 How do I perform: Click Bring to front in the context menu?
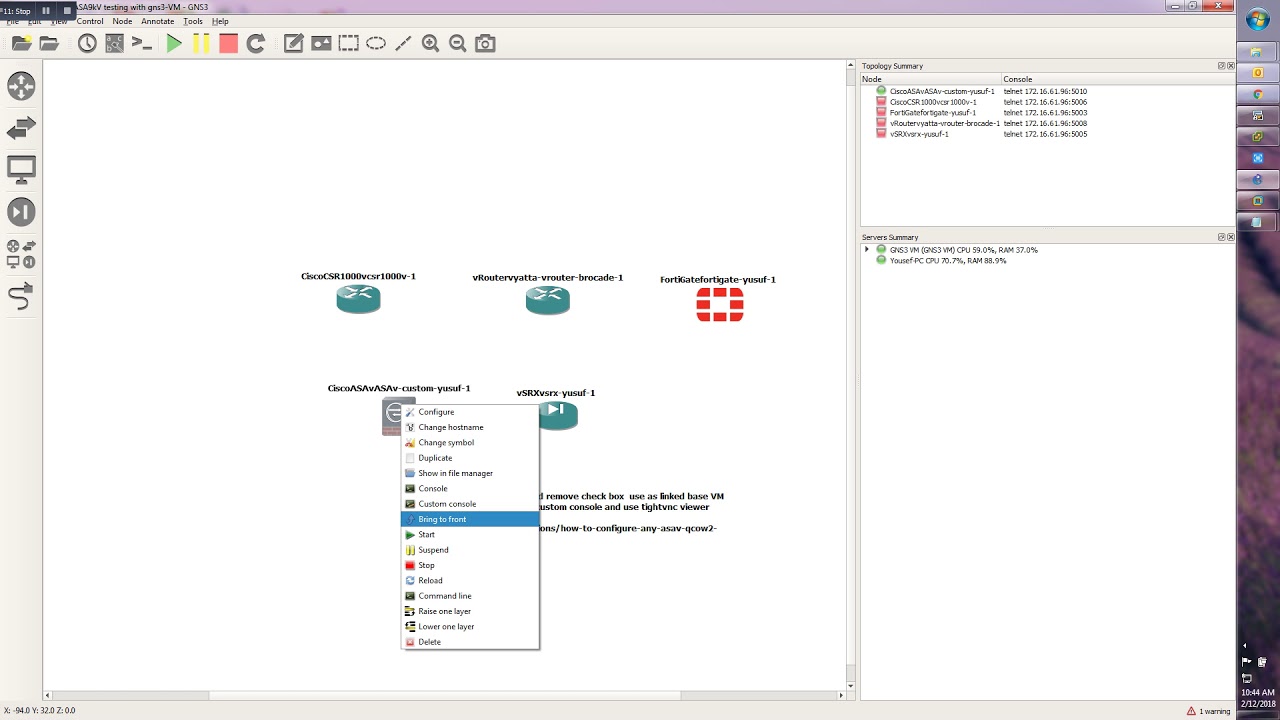(x=470, y=519)
